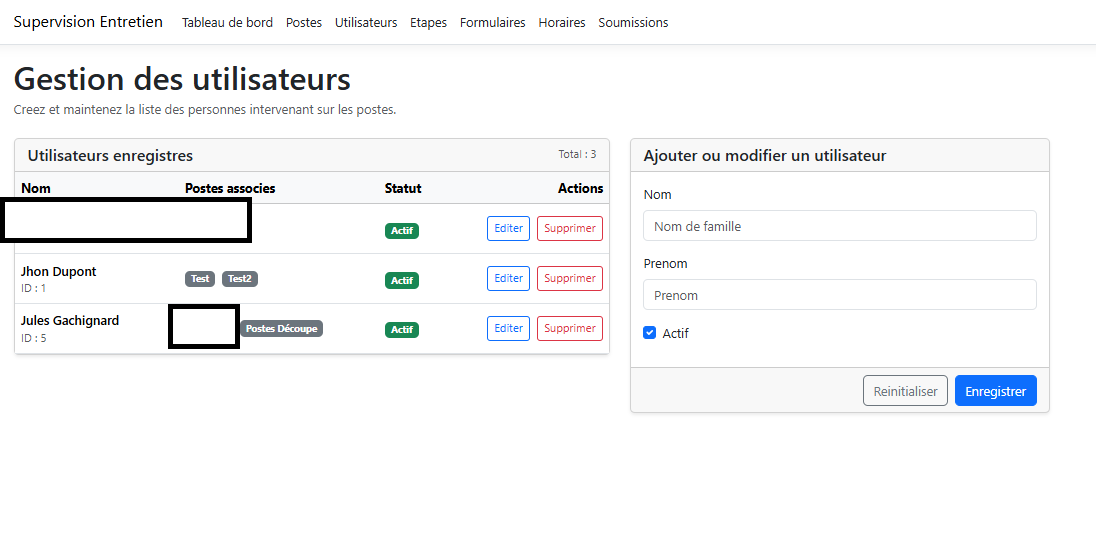
Task: Click the Actif status badge of Jules Gachignard
Action: 402,330
